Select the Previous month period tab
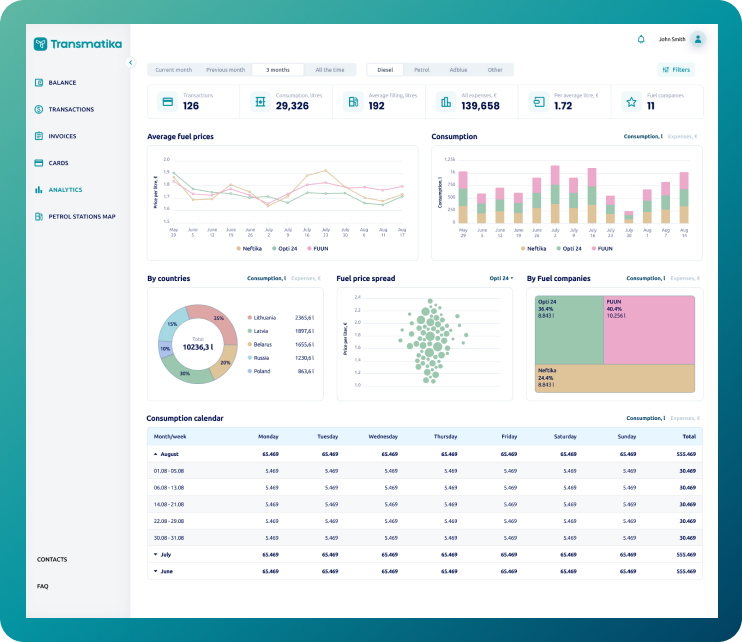This screenshot has height=642, width=742. pyautogui.click(x=226, y=70)
